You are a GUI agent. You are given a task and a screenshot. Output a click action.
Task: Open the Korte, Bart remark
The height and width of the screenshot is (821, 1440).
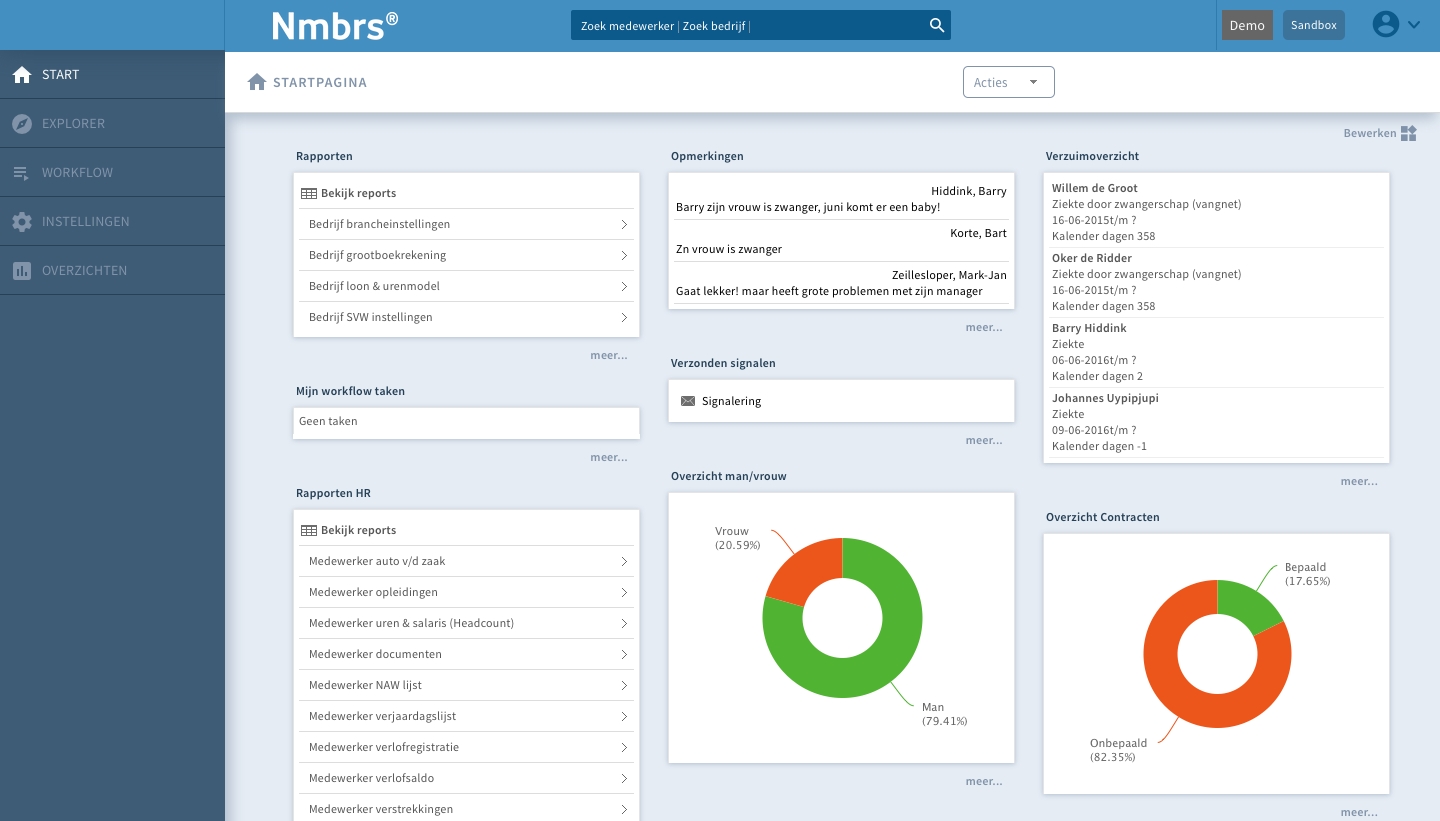pos(841,241)
